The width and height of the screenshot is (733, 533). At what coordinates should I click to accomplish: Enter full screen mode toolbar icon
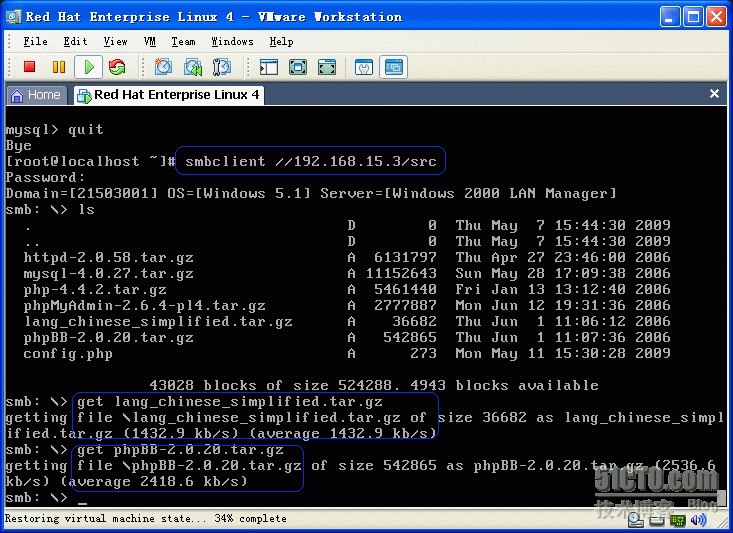coord(327,67)
